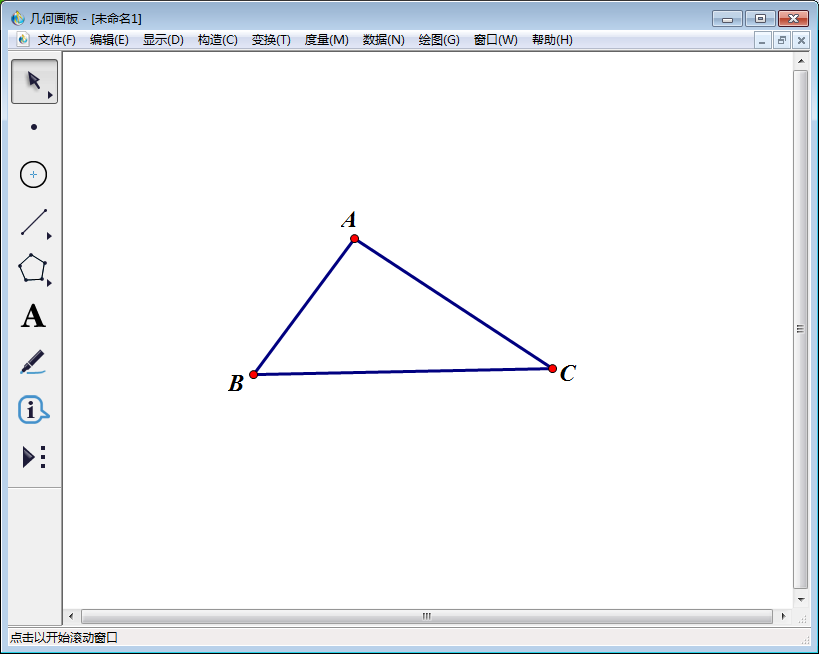Open the 度量 menu
The image size is (819, 654).
point(325,40)
